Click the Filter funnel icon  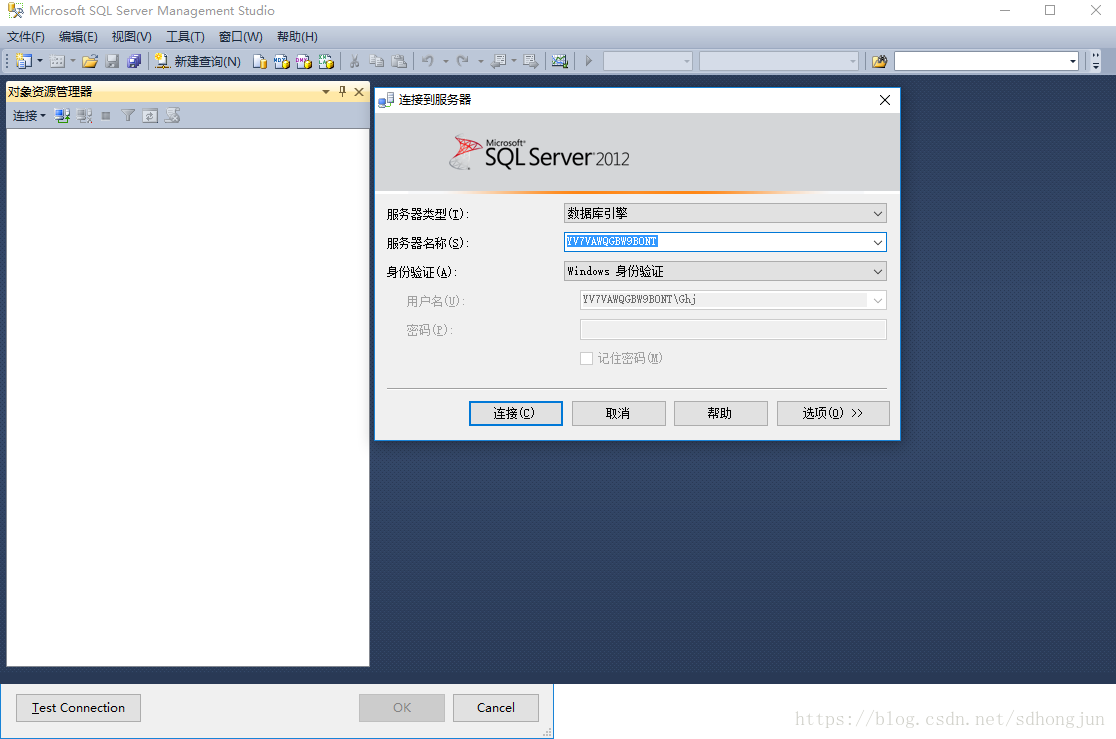(x=128, y=115)
